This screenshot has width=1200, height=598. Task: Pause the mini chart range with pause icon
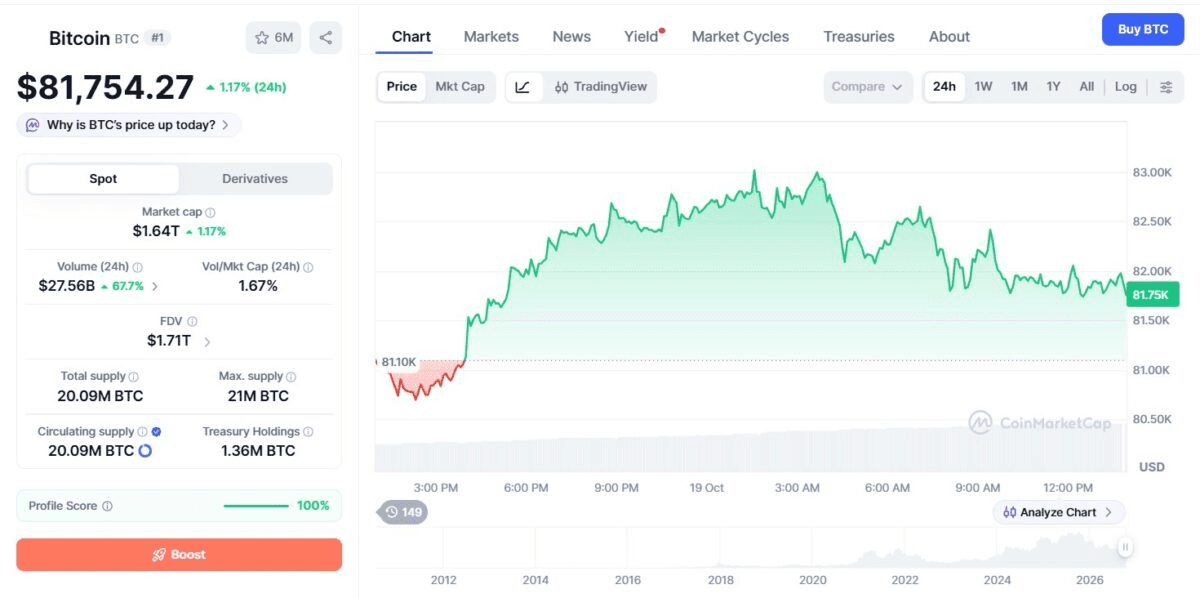click(x=1125, y=547)
